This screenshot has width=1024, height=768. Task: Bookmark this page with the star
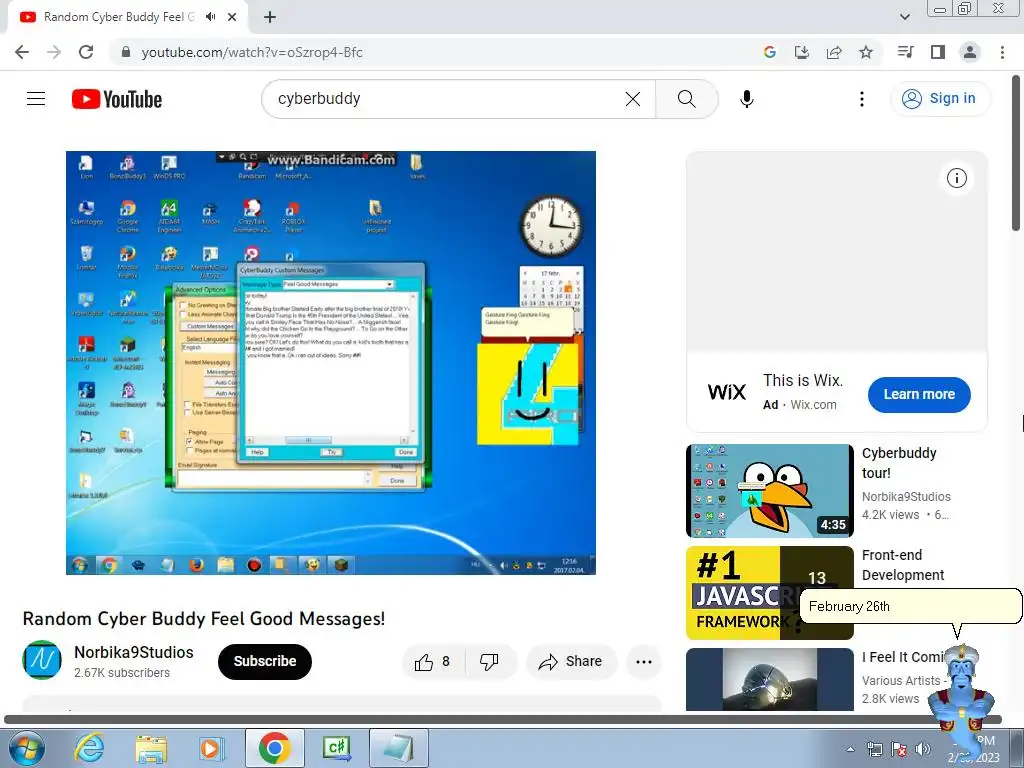pyautogui.click(x=866, y=52)
